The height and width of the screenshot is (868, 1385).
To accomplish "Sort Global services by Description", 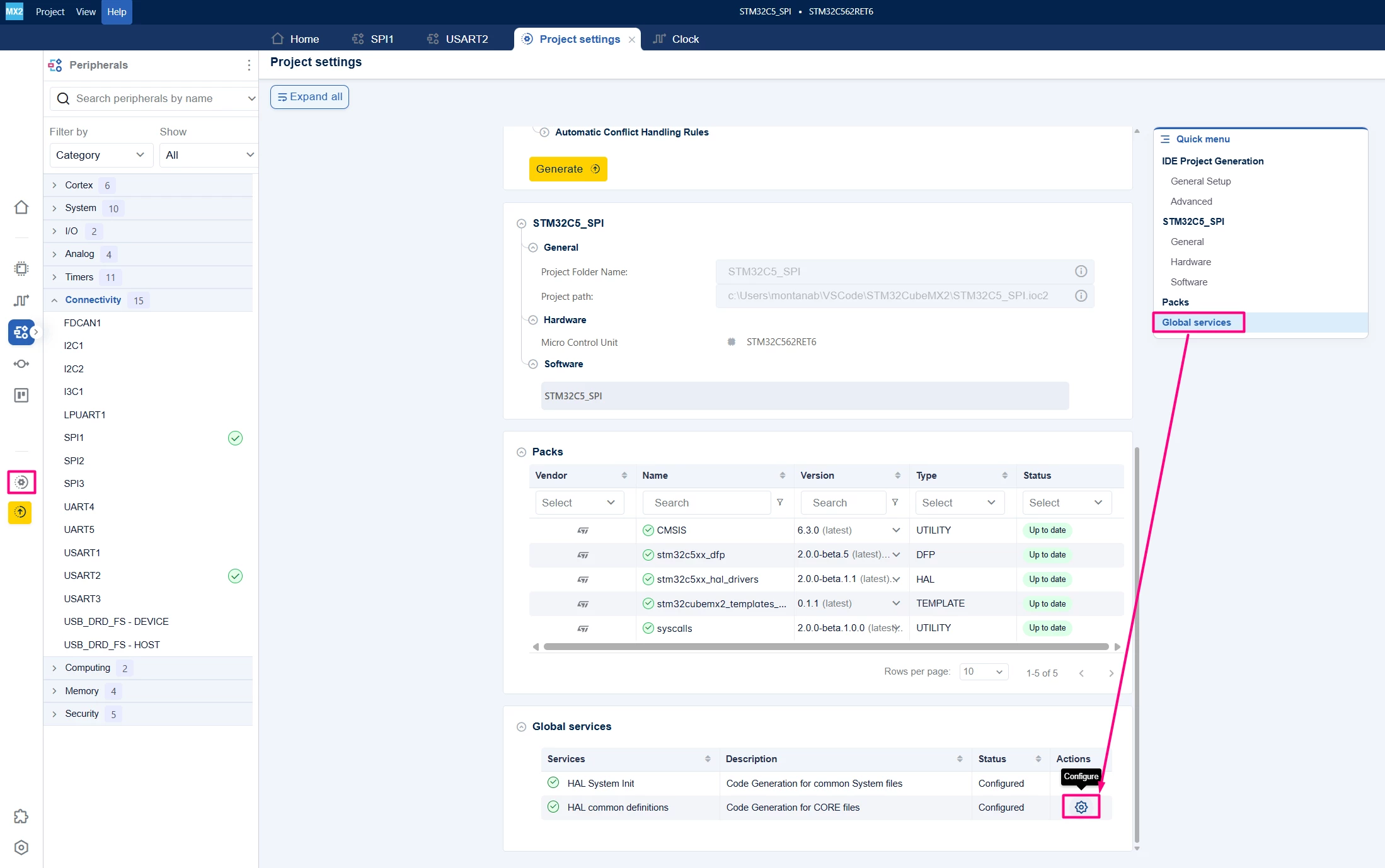I will coord(959,759).
